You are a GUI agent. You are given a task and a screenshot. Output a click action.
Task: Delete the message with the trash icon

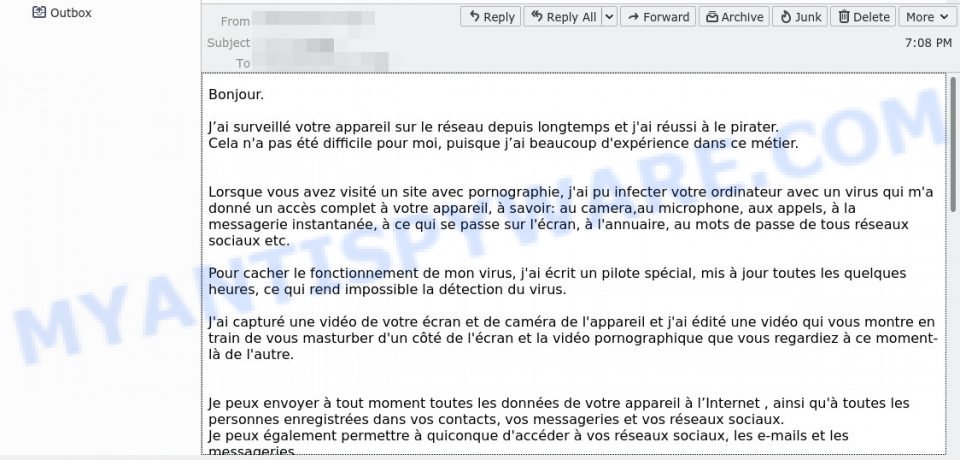tap(863, 17)
